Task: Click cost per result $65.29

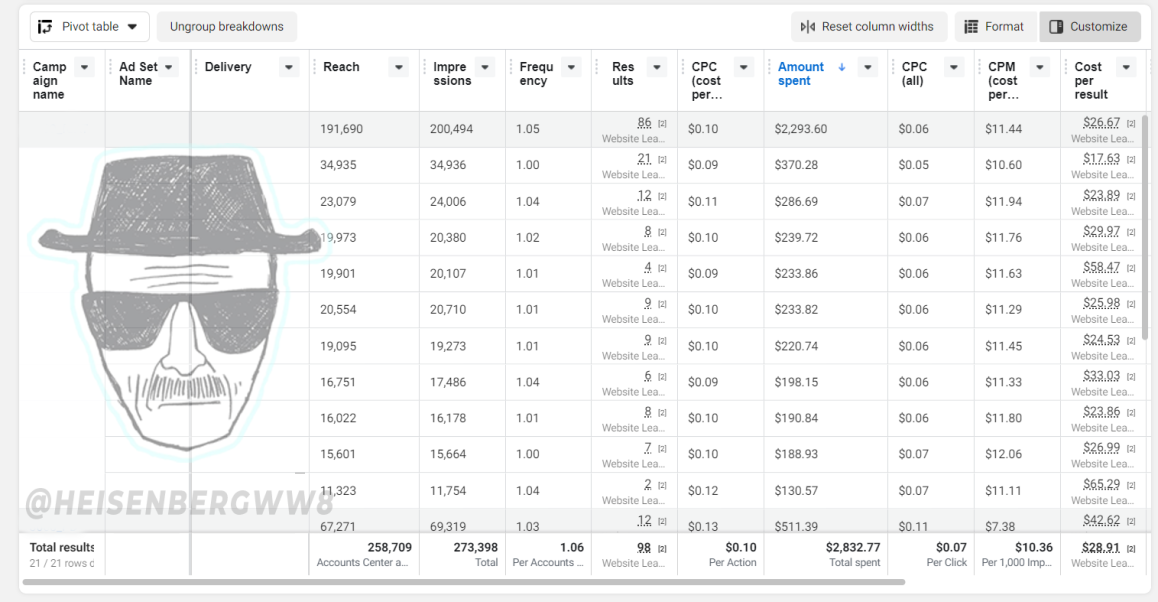Action: [x=1101, y=485]
